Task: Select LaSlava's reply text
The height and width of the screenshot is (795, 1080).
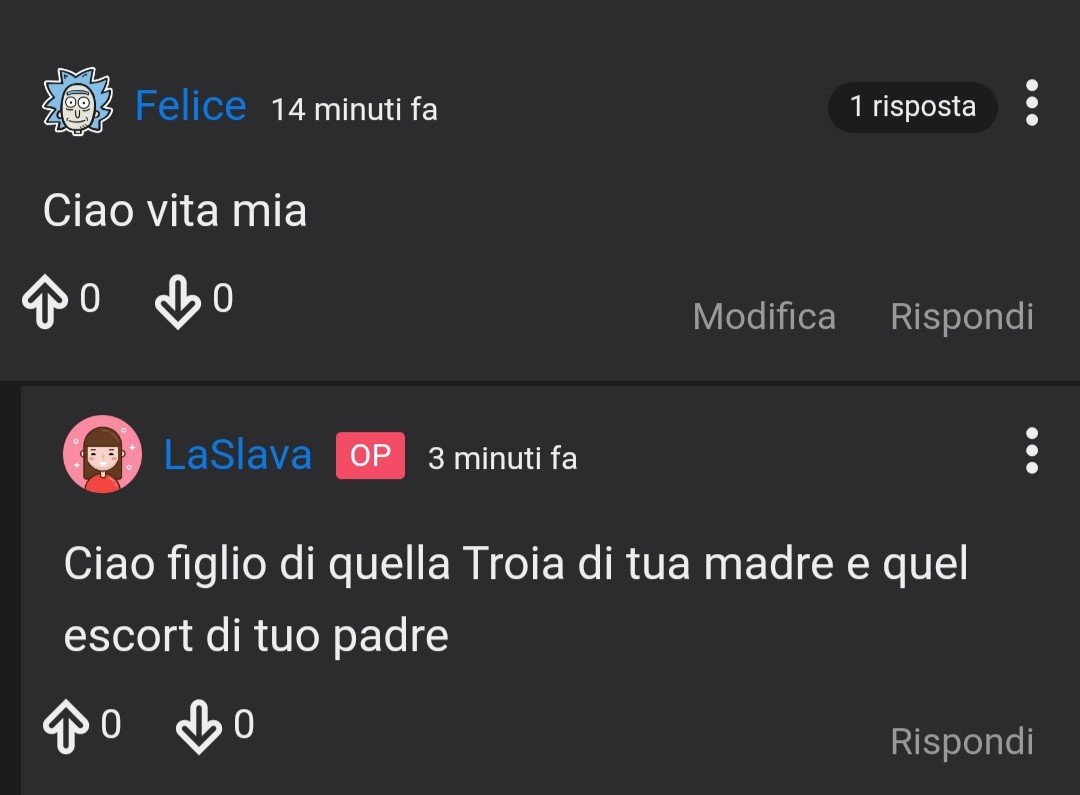Action: [516, 599]
